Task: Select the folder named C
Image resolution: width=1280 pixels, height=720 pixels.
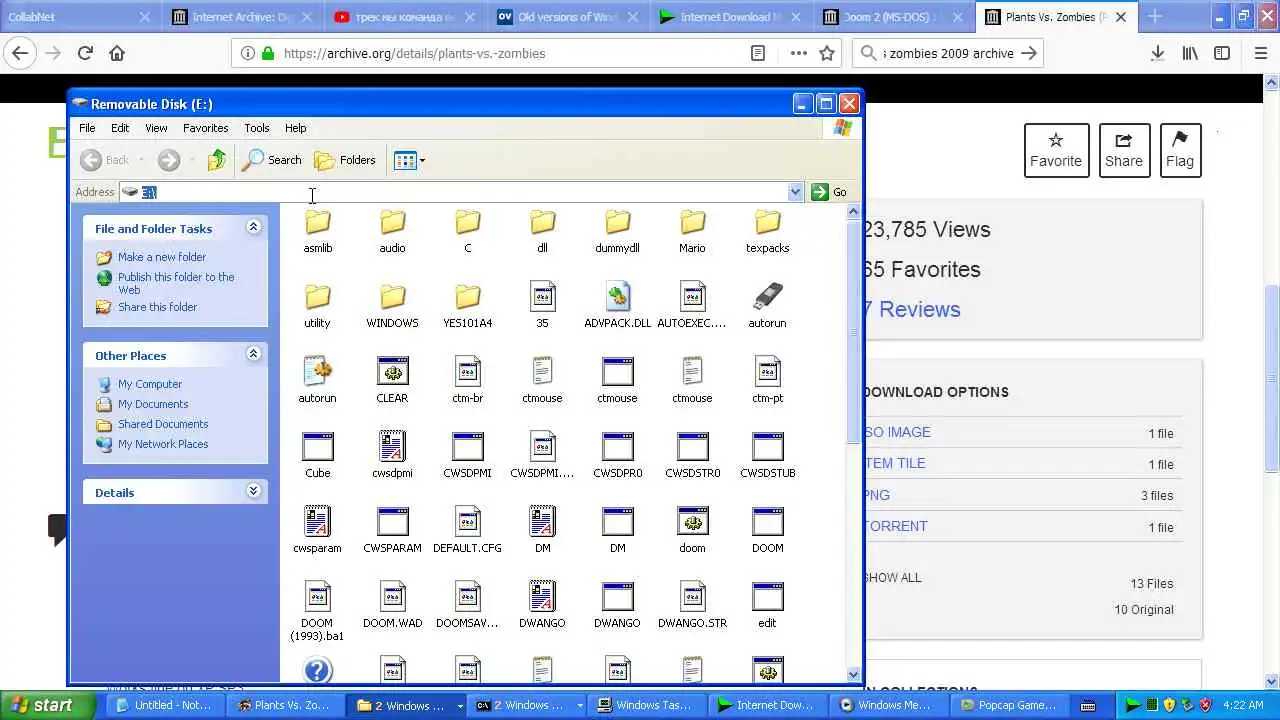Action: point(467,232)
